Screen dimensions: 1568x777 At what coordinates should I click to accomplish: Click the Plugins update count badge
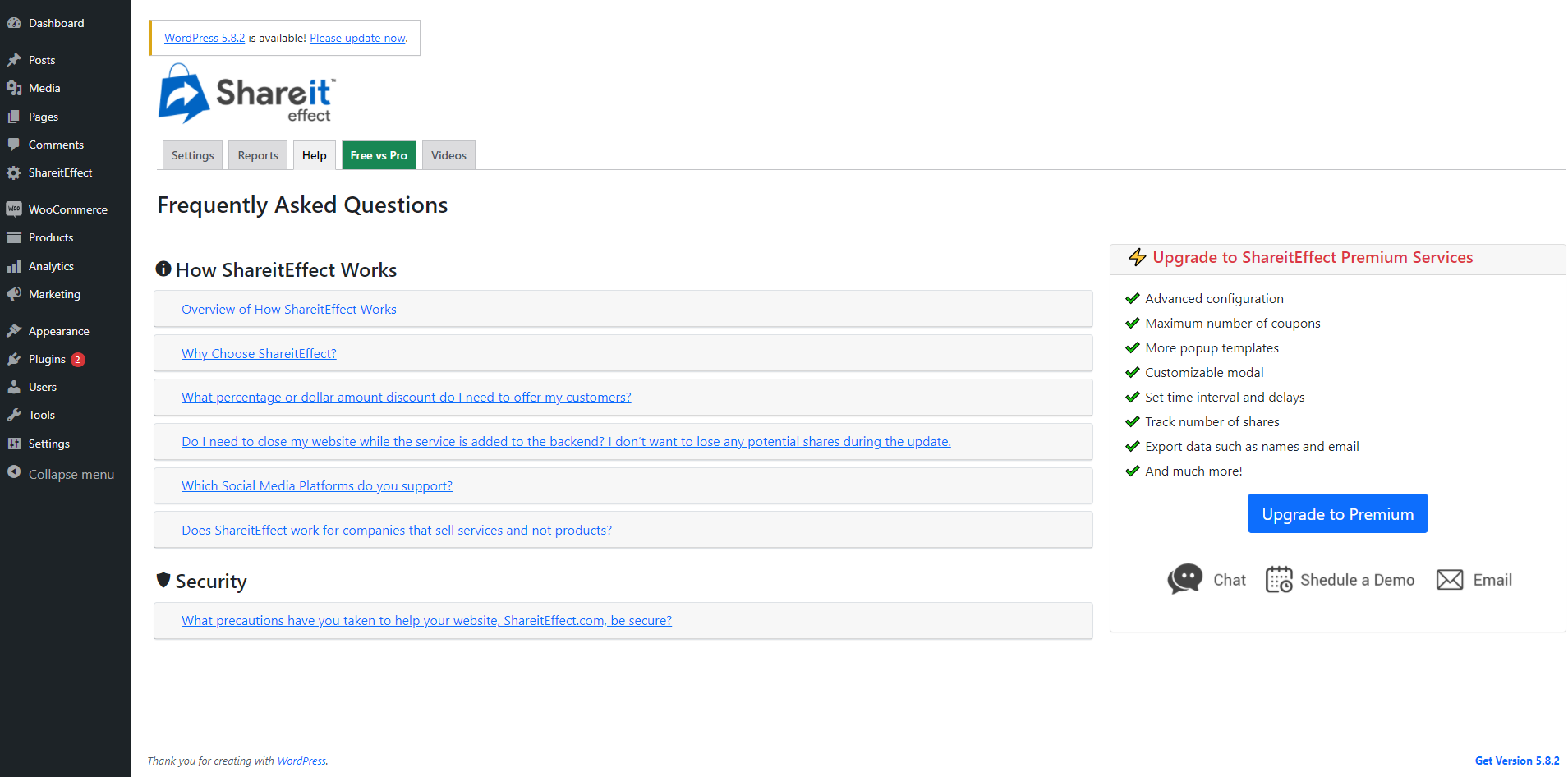78,360
